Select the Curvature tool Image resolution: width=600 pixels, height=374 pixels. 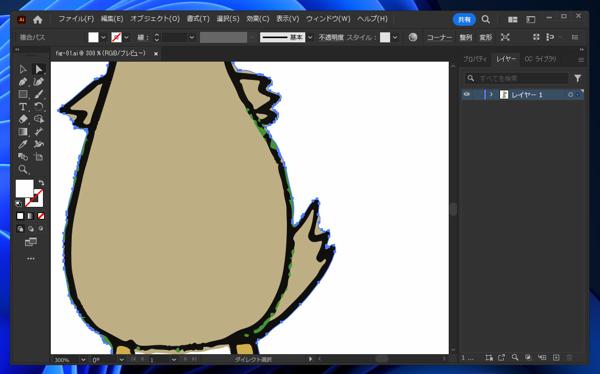(39, 82)
